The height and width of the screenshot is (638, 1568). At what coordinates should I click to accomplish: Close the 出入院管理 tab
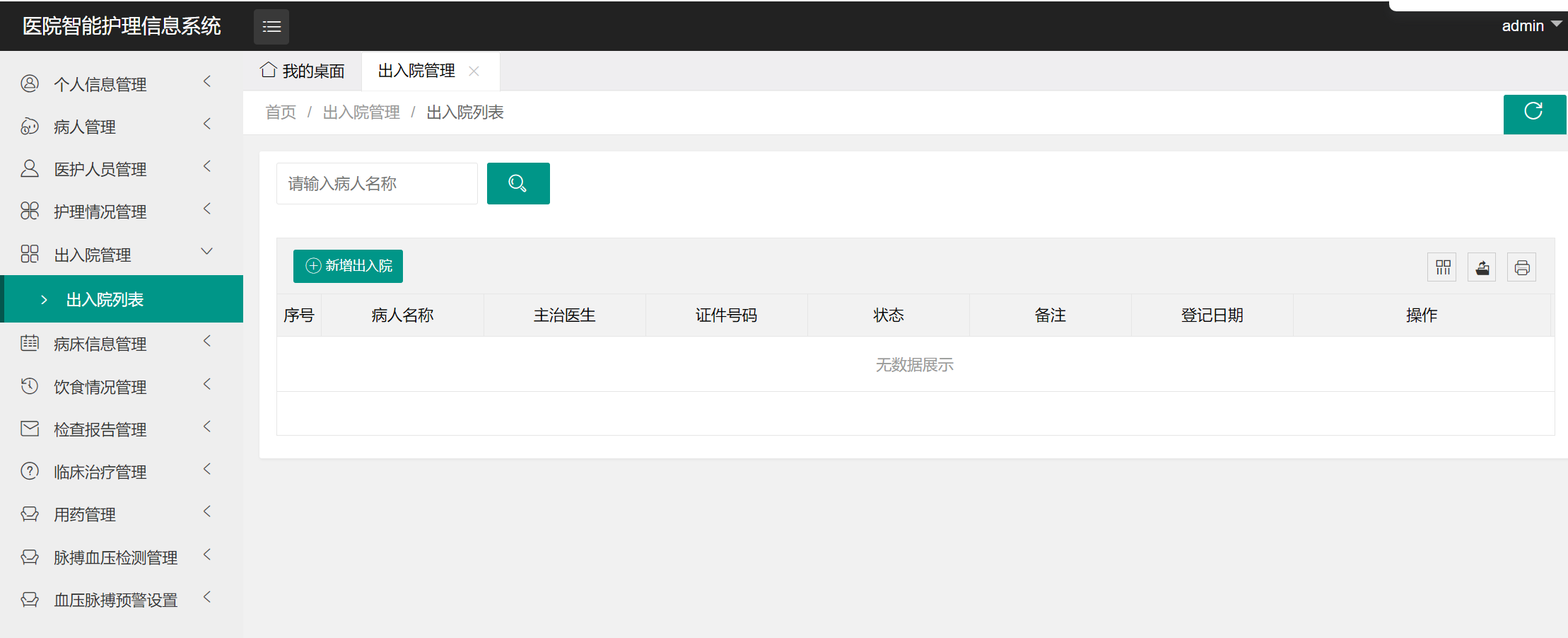tap(474, 71)
